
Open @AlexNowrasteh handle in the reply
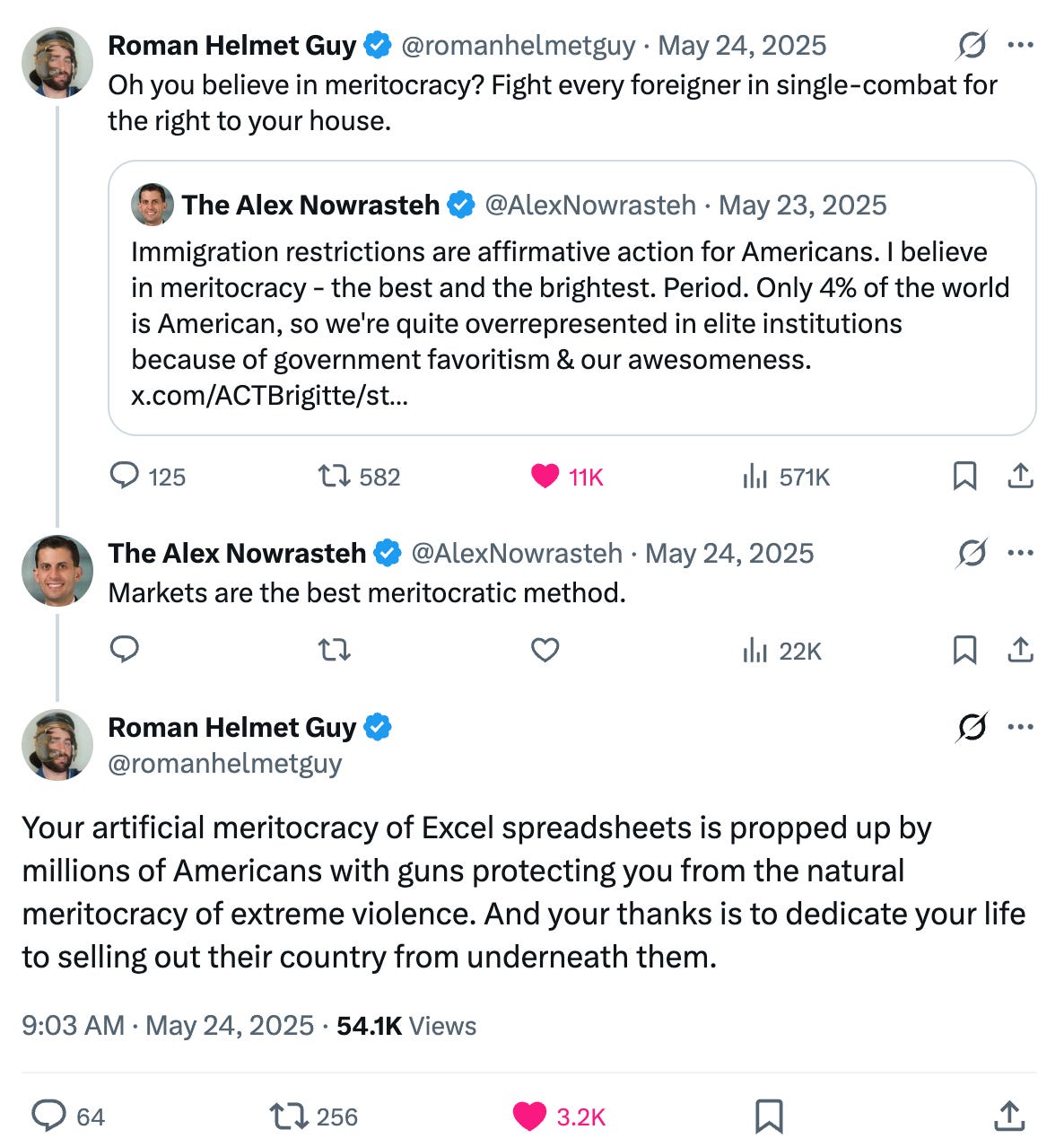tap(516, 553)
